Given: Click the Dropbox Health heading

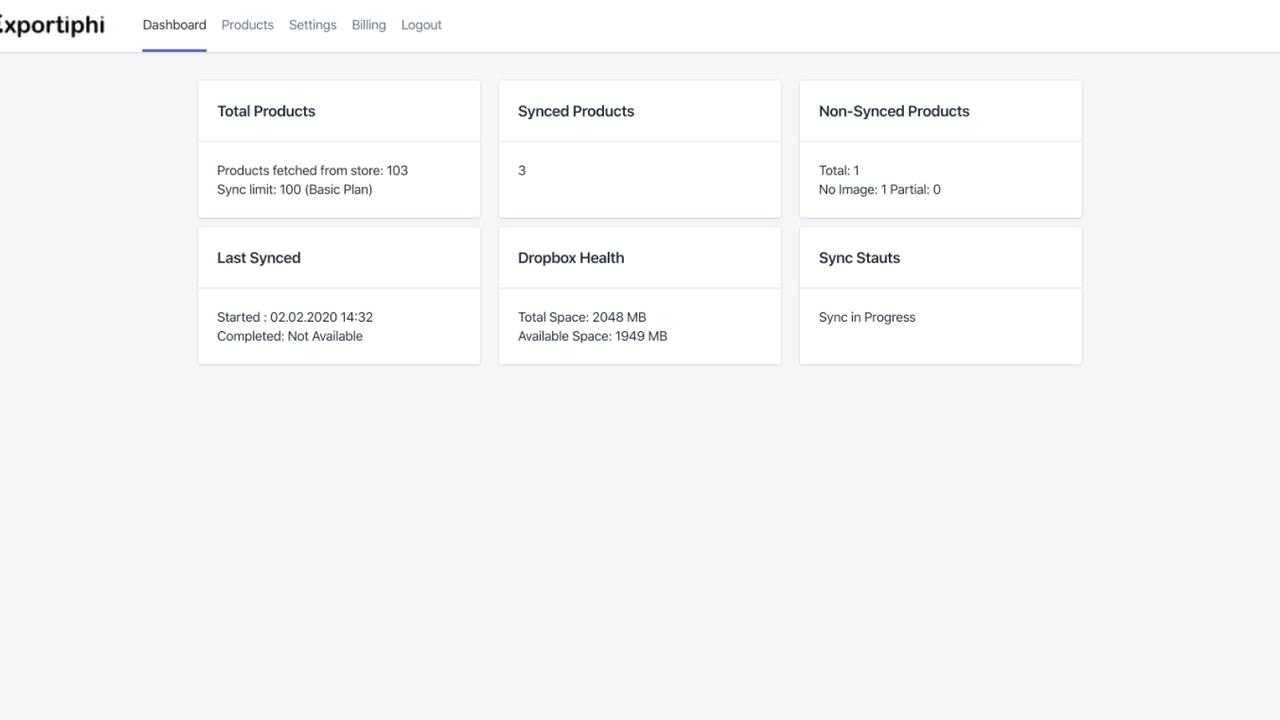Looking at the screenshot, I should 571,258.
